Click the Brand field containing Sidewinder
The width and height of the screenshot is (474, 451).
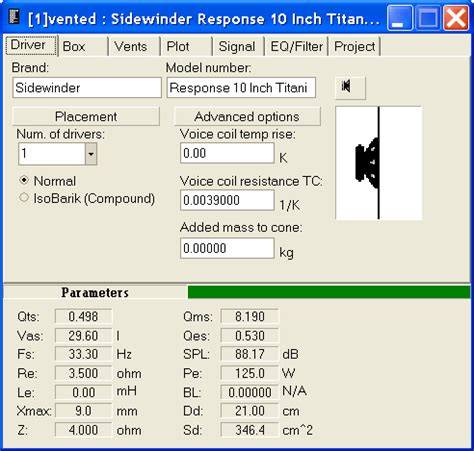click(87, 88)
